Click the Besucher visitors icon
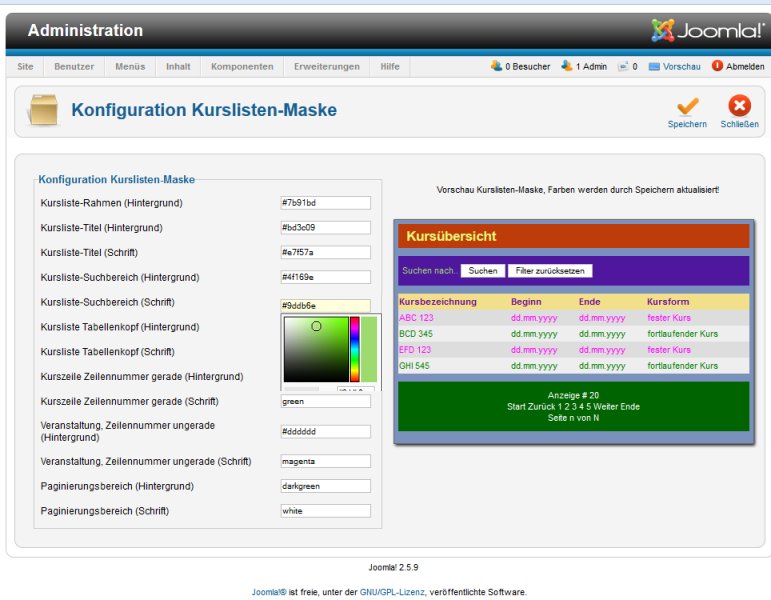This screenshot has height=600, width=771. coord(496,66)
